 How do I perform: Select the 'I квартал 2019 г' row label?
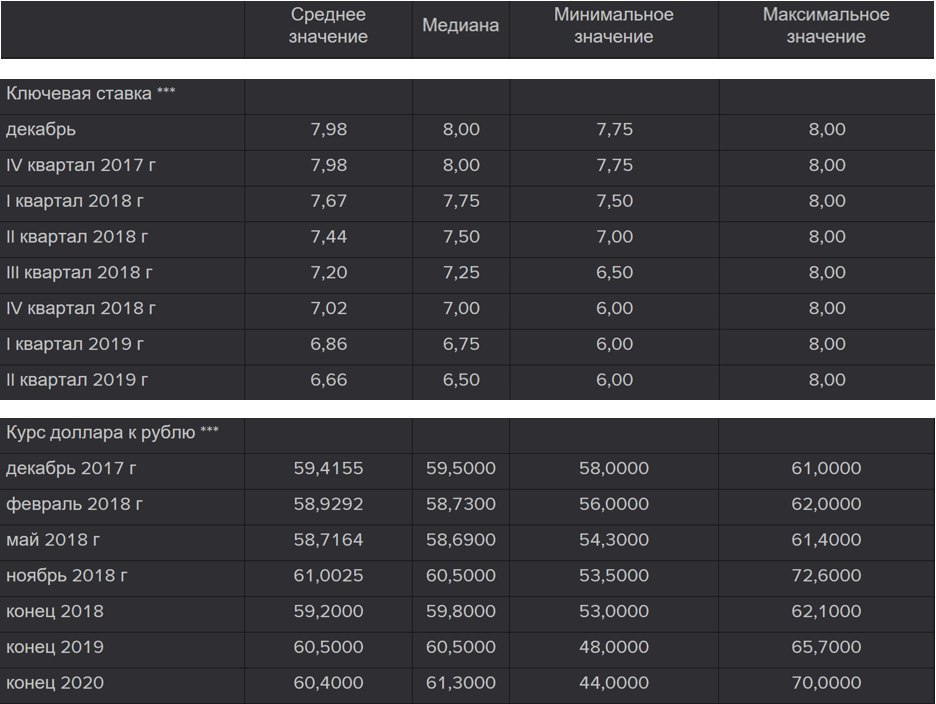pos(75,344)
